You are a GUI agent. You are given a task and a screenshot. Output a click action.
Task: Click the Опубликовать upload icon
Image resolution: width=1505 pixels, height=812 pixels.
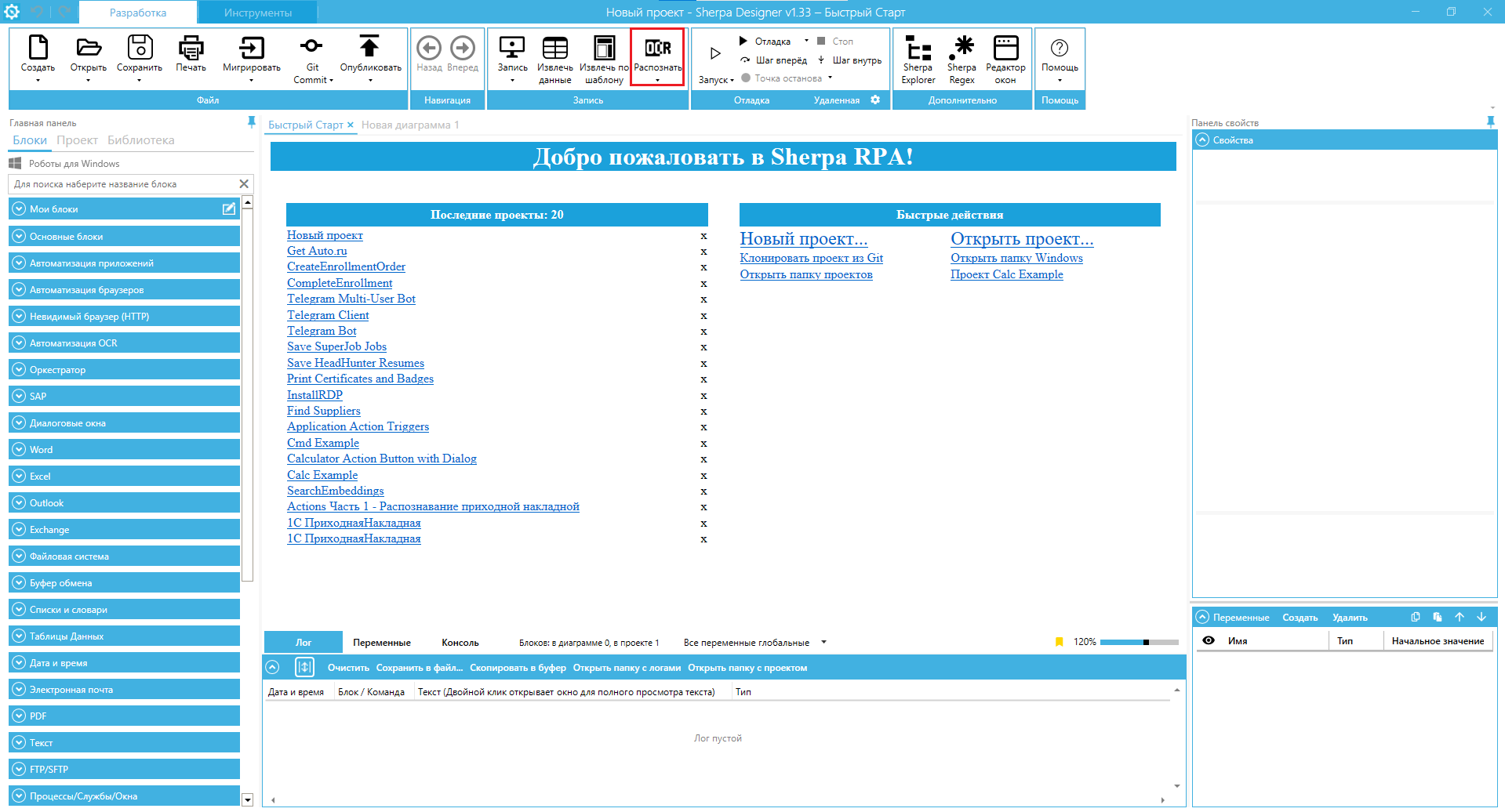(x=369, y=47)
